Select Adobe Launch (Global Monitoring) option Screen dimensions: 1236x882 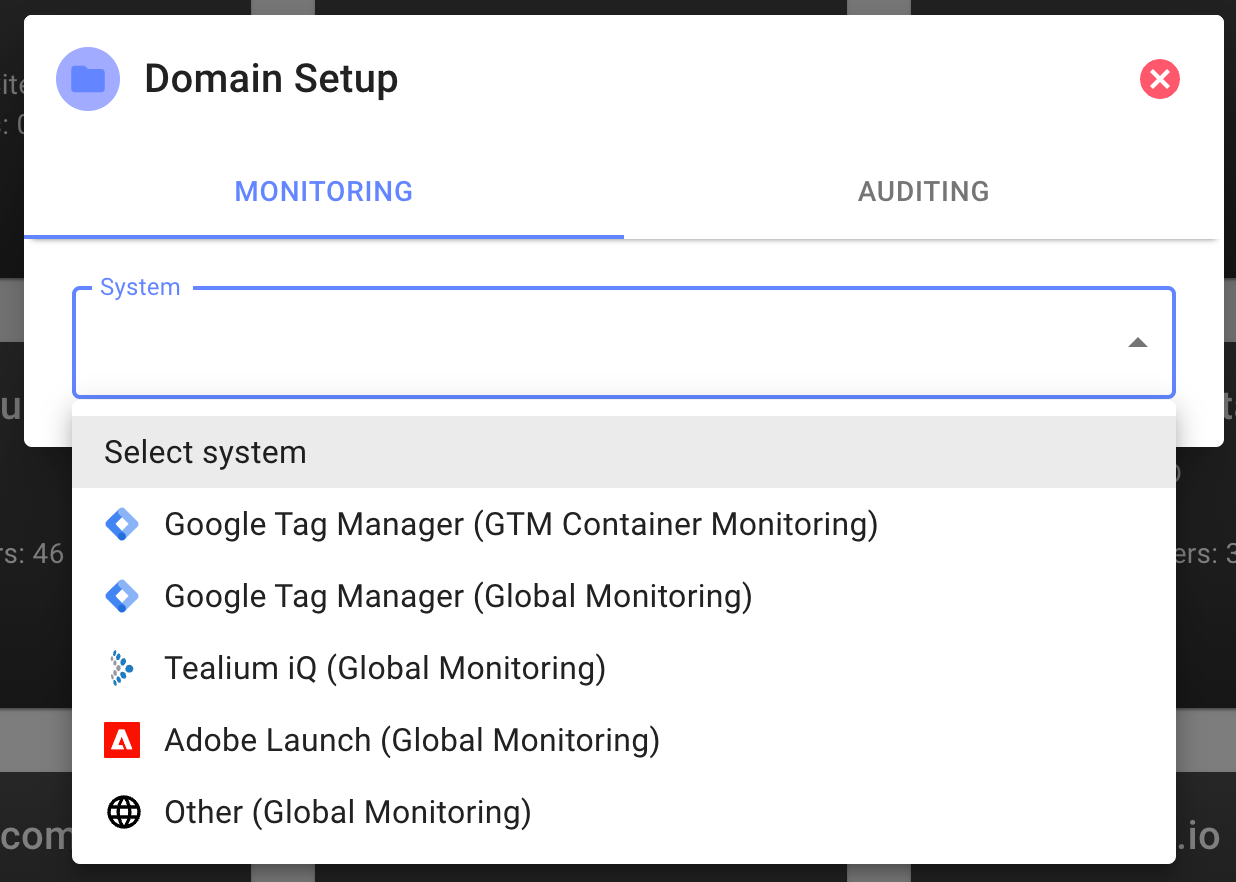click(x=412, y=740)
